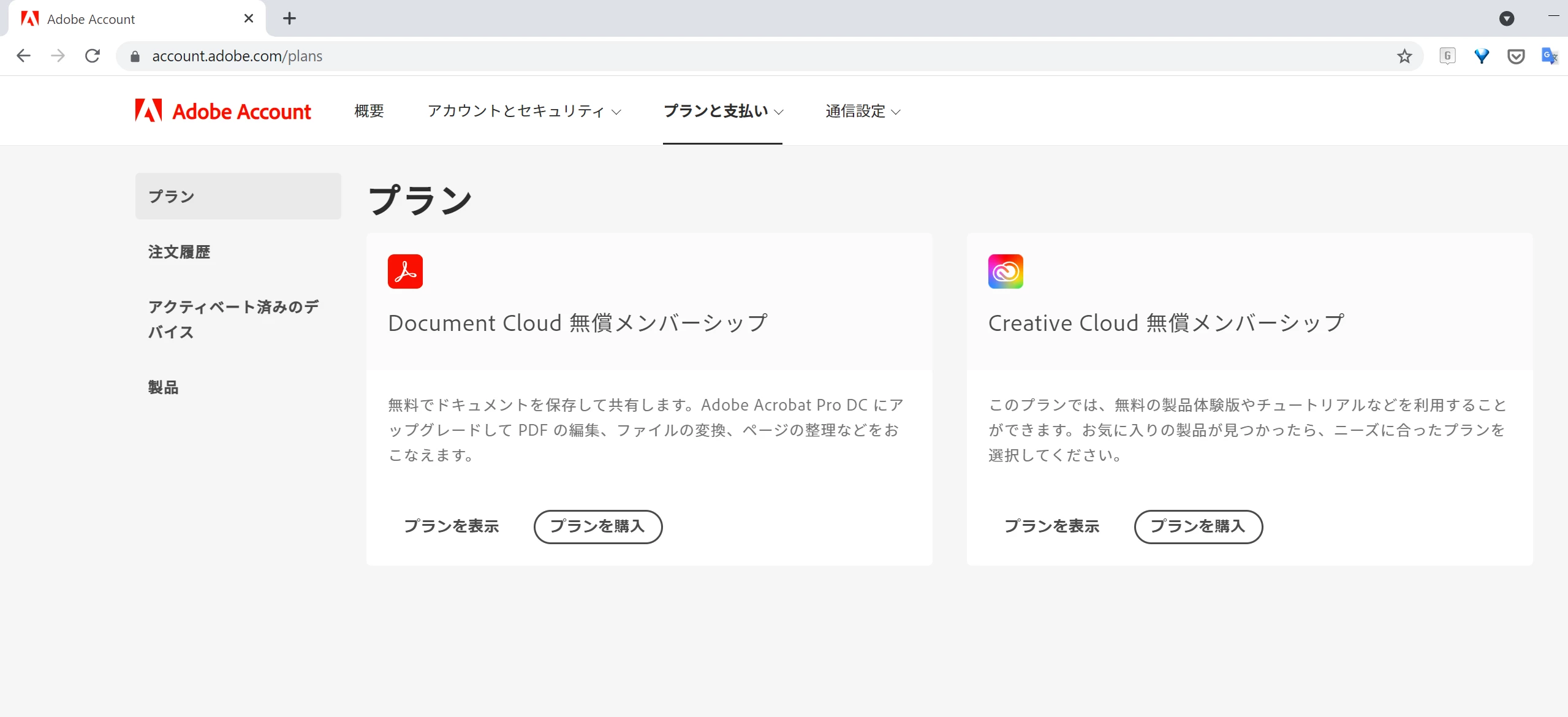Click the Adobe logo icon in header

pyautogui.click(x=148, y=111)
